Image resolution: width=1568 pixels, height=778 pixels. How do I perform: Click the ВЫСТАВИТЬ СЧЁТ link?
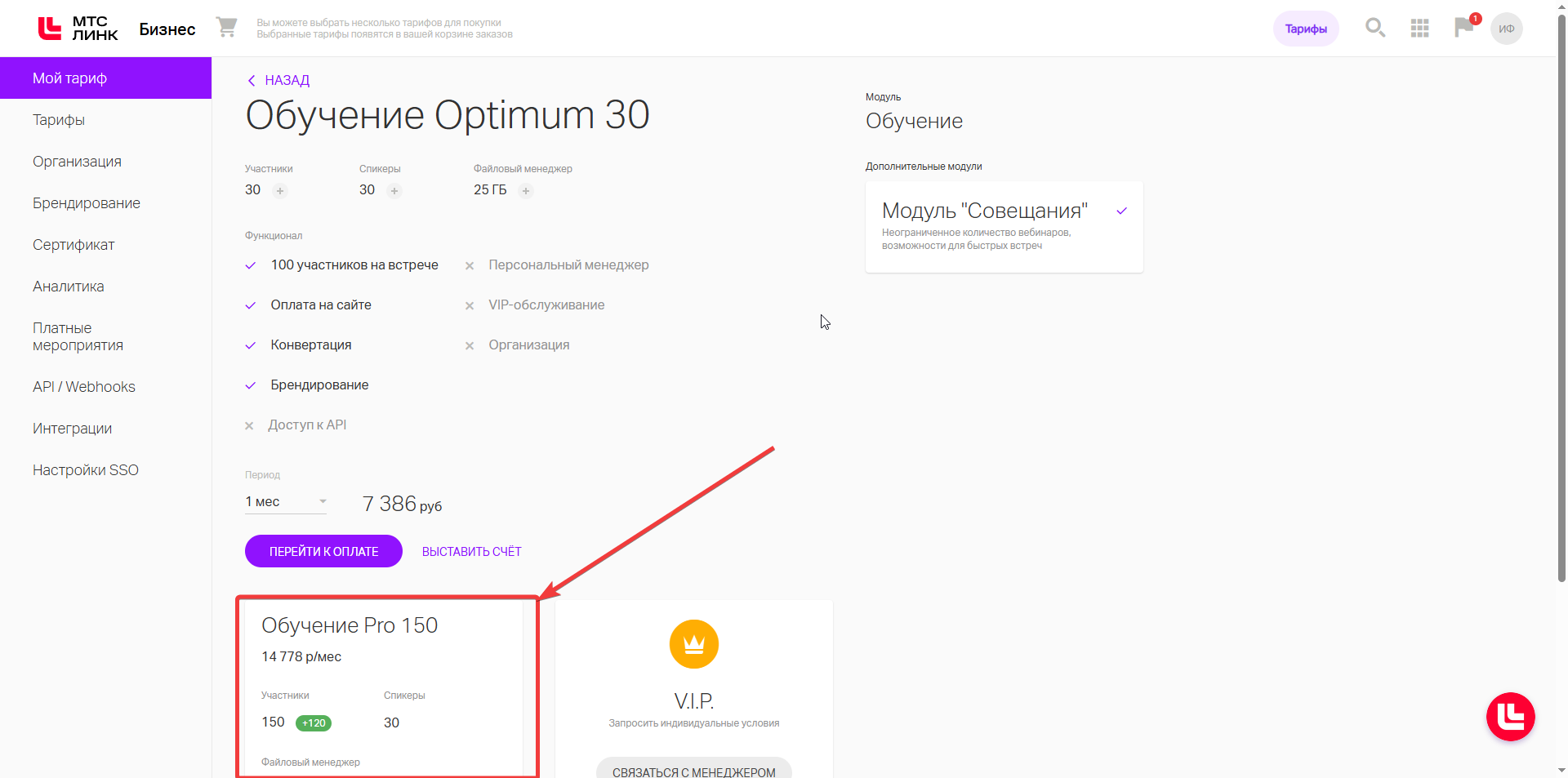click(x=471, y=552)
